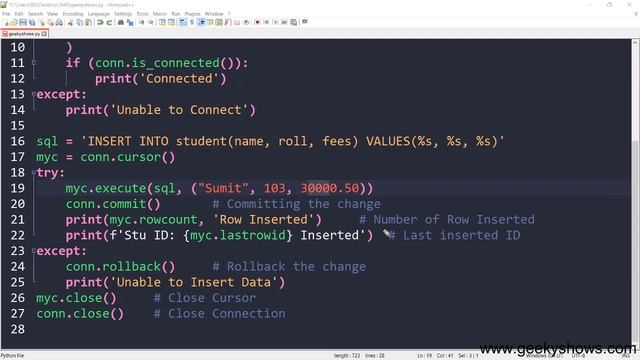The height and width of the screenshot is (360, 640).
Task: Select the geekyshows.py document tab
Action: (x=24, y=34)
